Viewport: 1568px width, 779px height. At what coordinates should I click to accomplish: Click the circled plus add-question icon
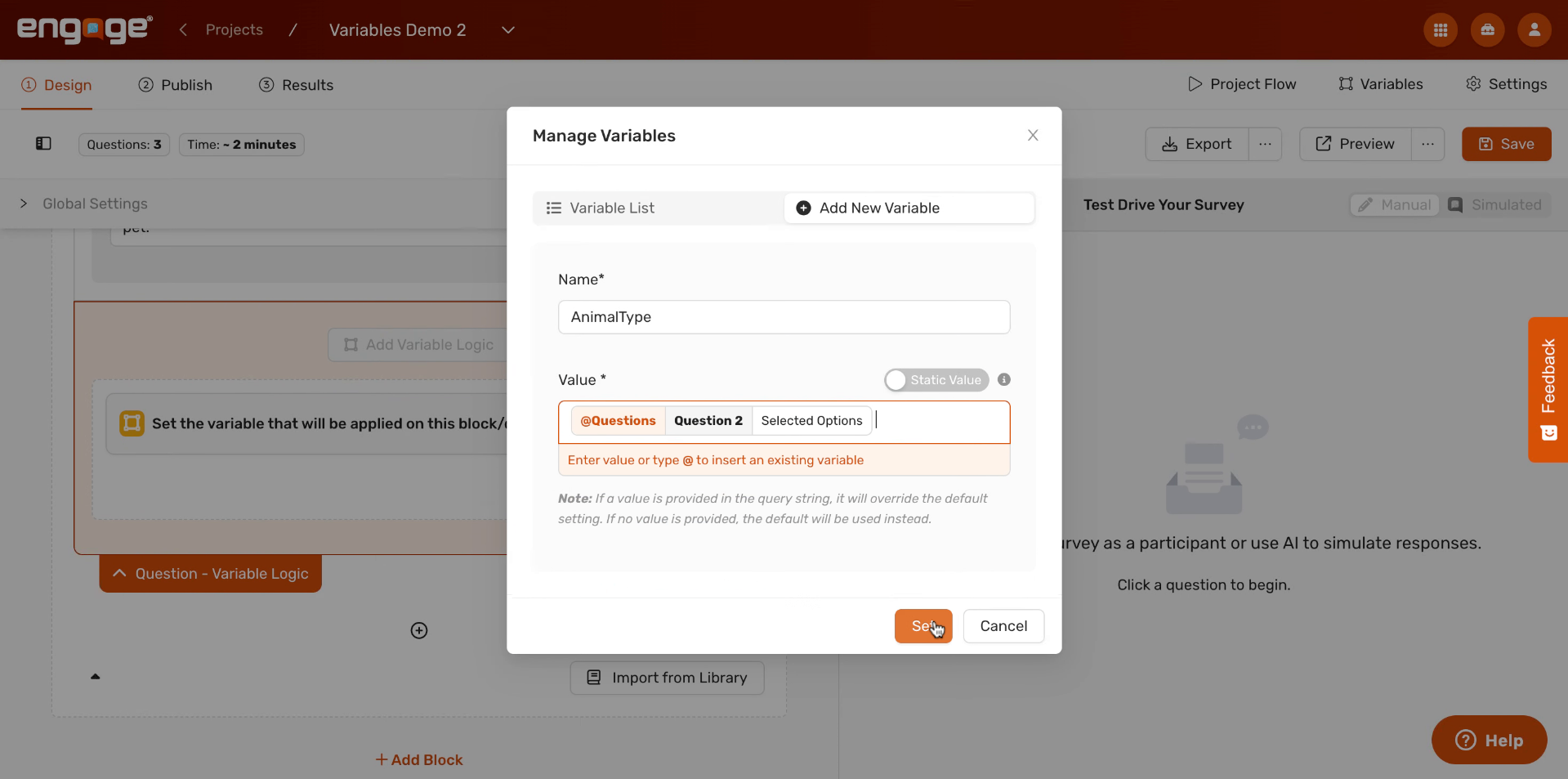tap(419, 630)
